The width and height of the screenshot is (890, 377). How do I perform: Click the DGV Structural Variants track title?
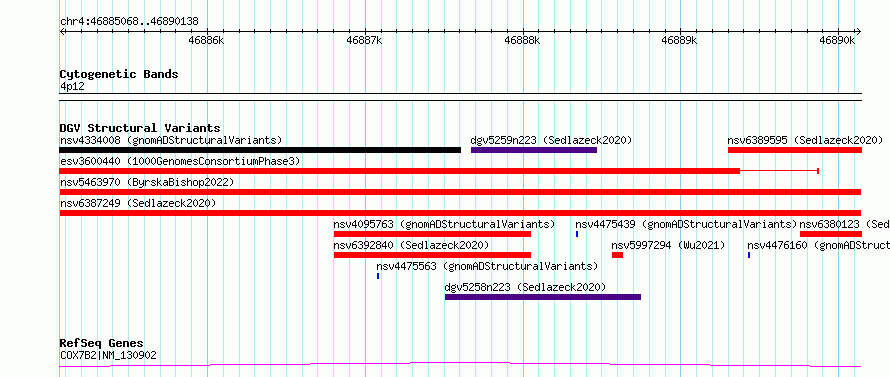(x=140, y=128)
